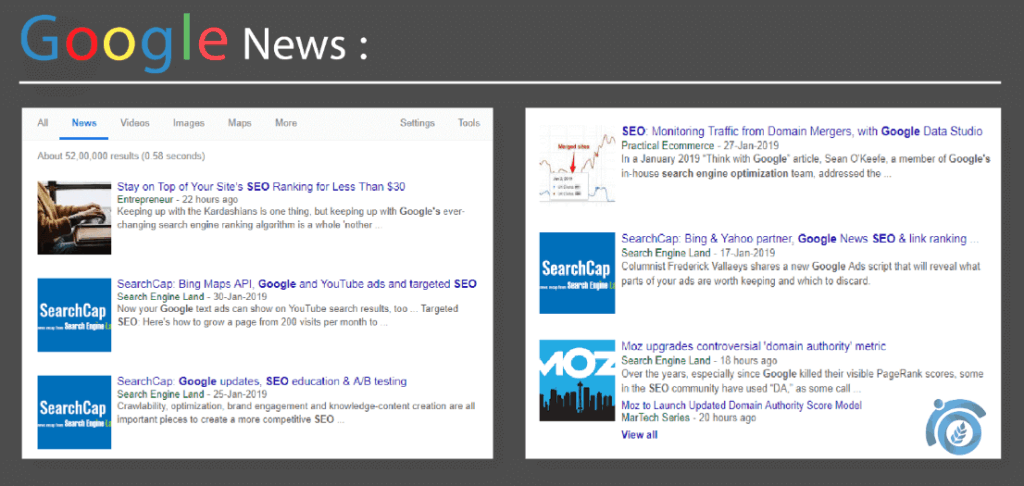Switch to the Videos tab

(x=135, y=123)
